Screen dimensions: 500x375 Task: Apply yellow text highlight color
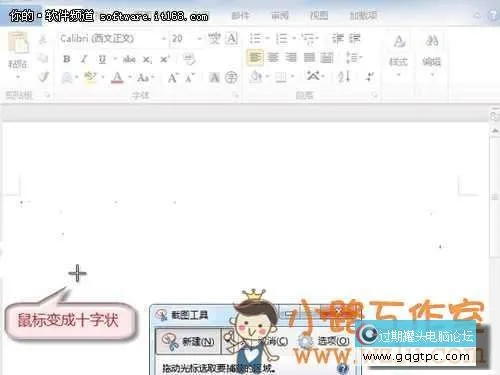(90, 78)
